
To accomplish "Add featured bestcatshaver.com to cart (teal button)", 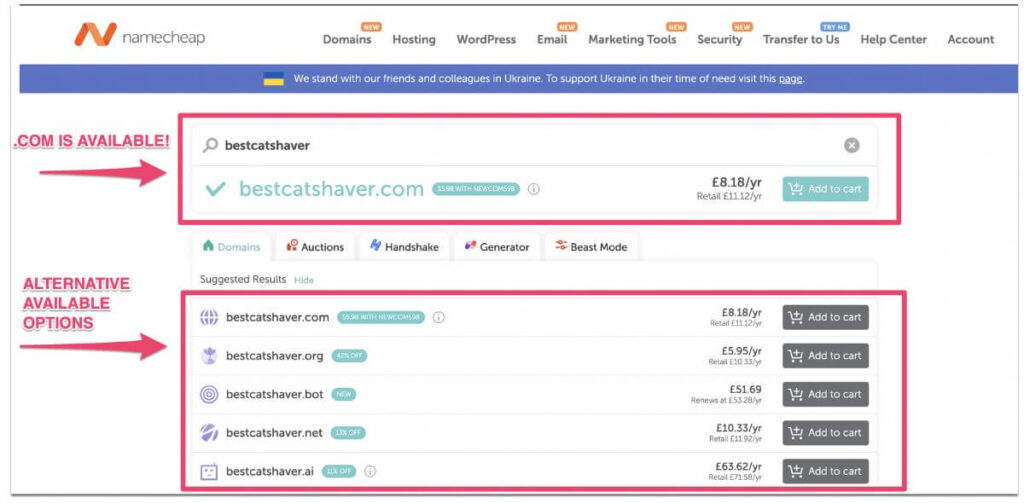I will pyautogui.click(x=825, y=189).
